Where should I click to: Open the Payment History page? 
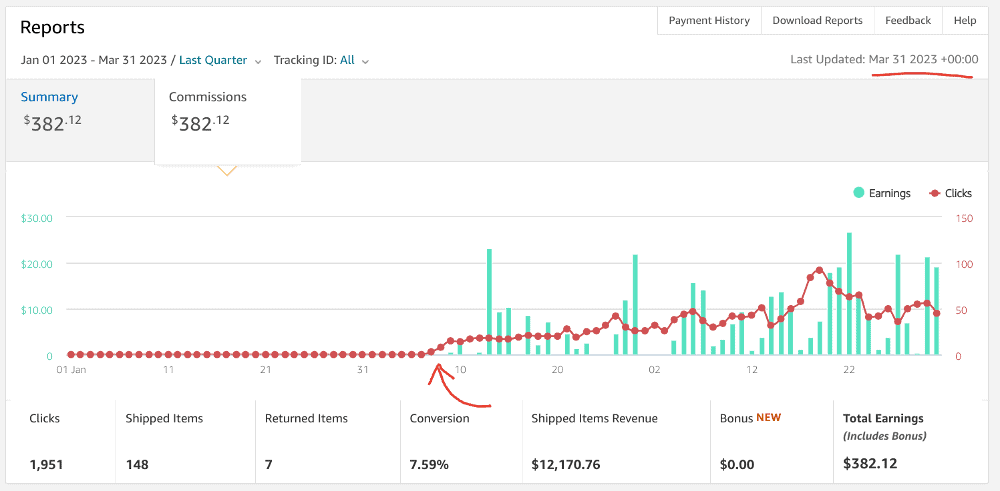tap(709, 20)
